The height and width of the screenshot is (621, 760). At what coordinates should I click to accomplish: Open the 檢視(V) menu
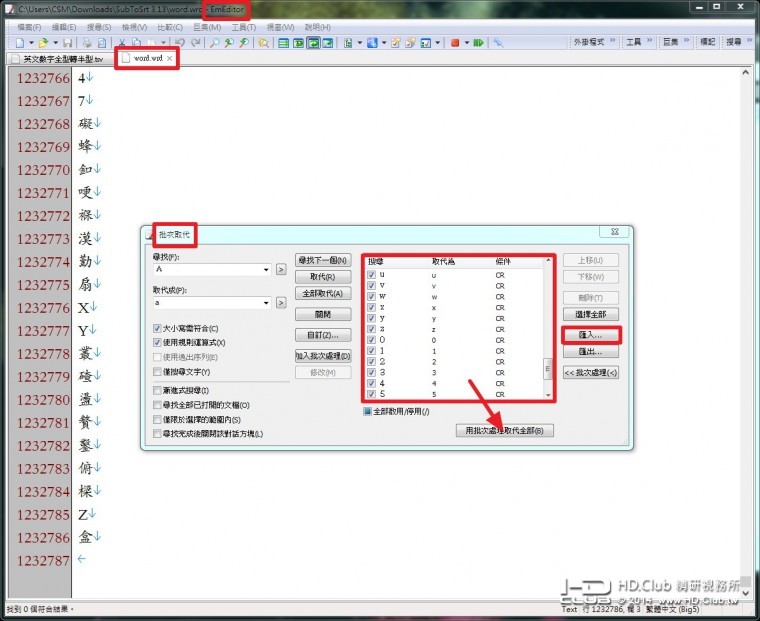click(134, 27)
